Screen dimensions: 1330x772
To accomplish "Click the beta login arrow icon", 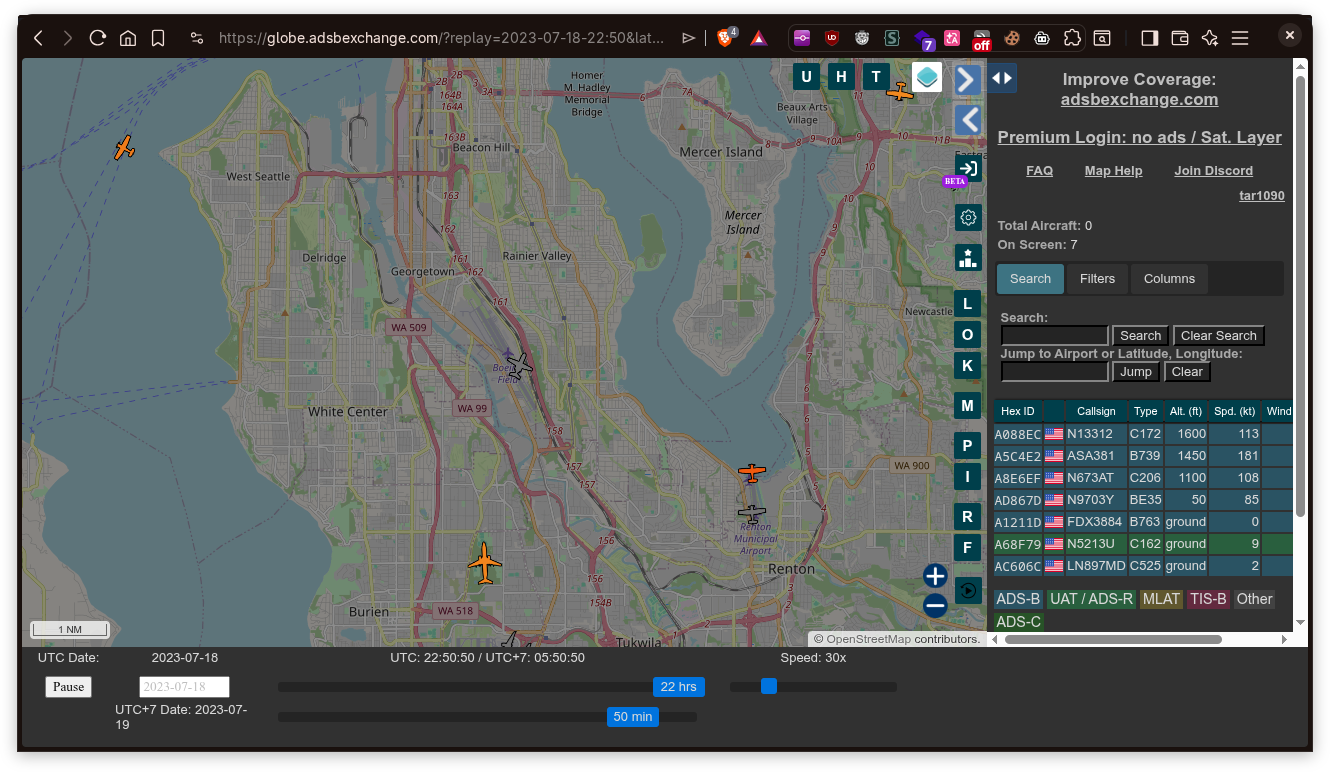I will point(967,168).
